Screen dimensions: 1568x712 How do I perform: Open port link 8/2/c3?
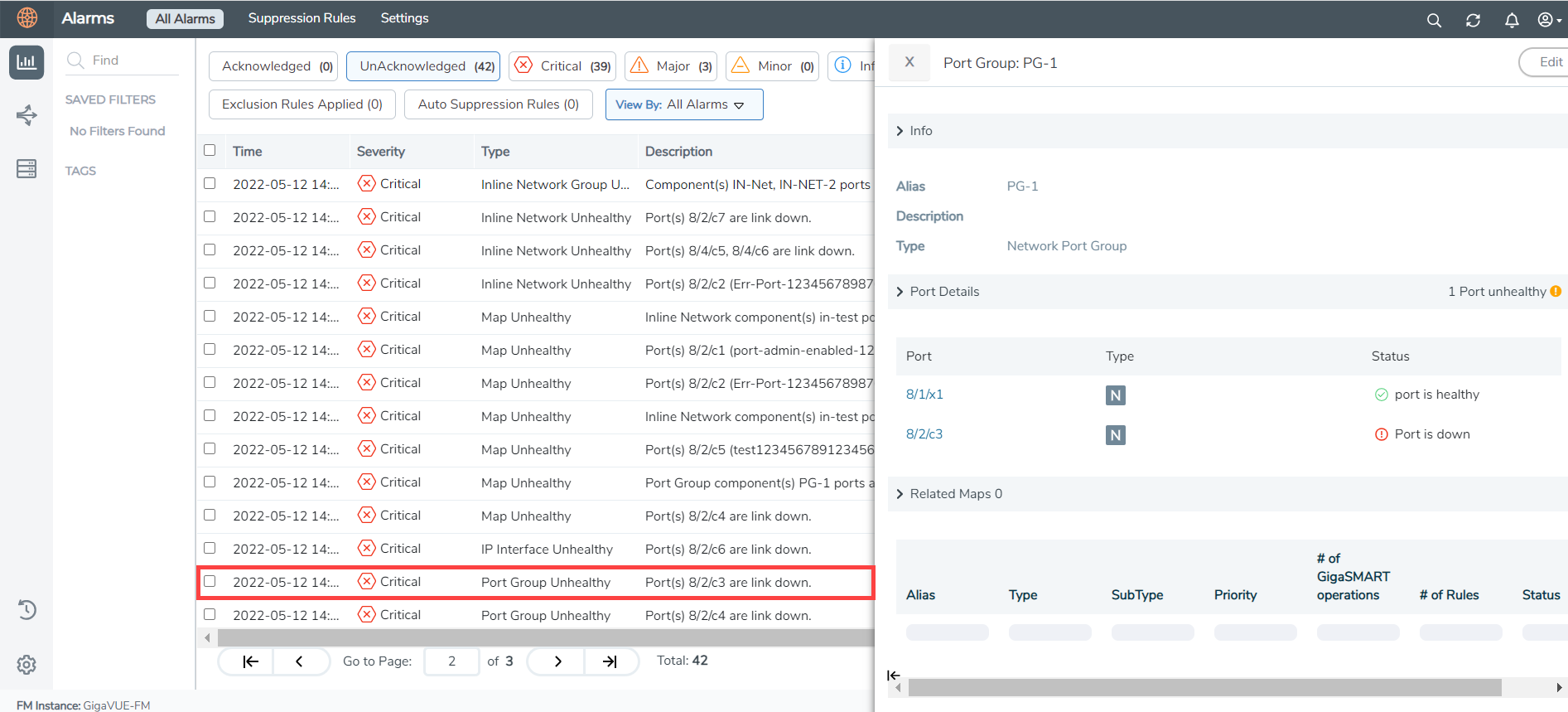click(924, 434)
